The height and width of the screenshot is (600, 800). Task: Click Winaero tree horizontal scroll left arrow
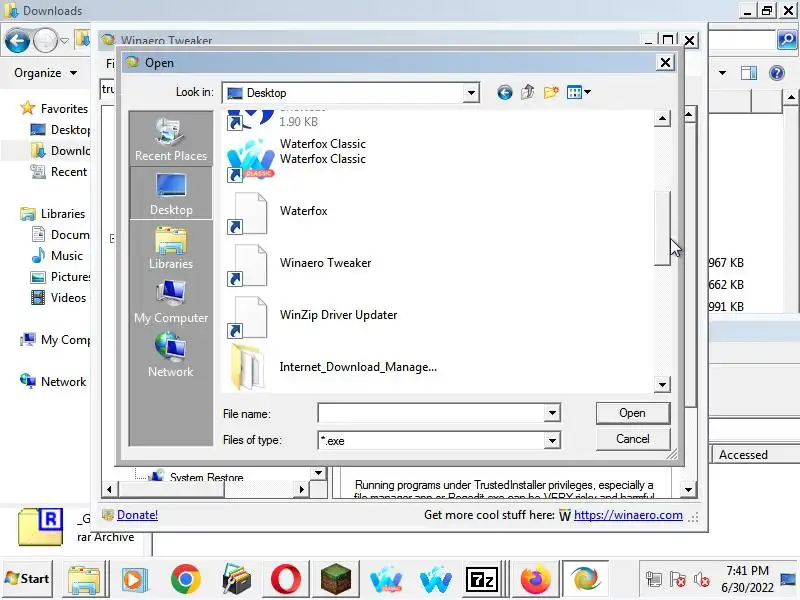point(109,489)
